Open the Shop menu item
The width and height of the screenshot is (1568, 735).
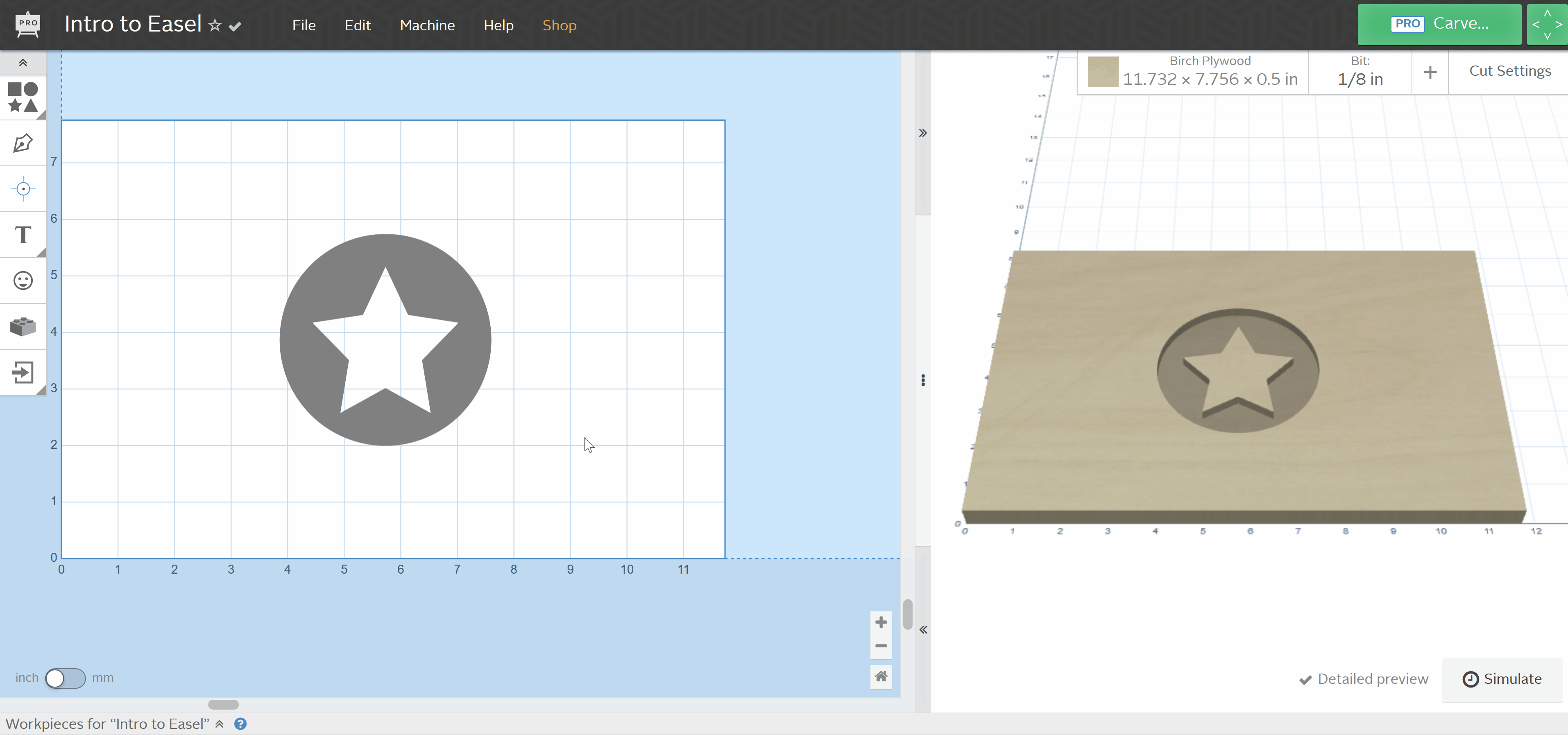pos(560,25)
